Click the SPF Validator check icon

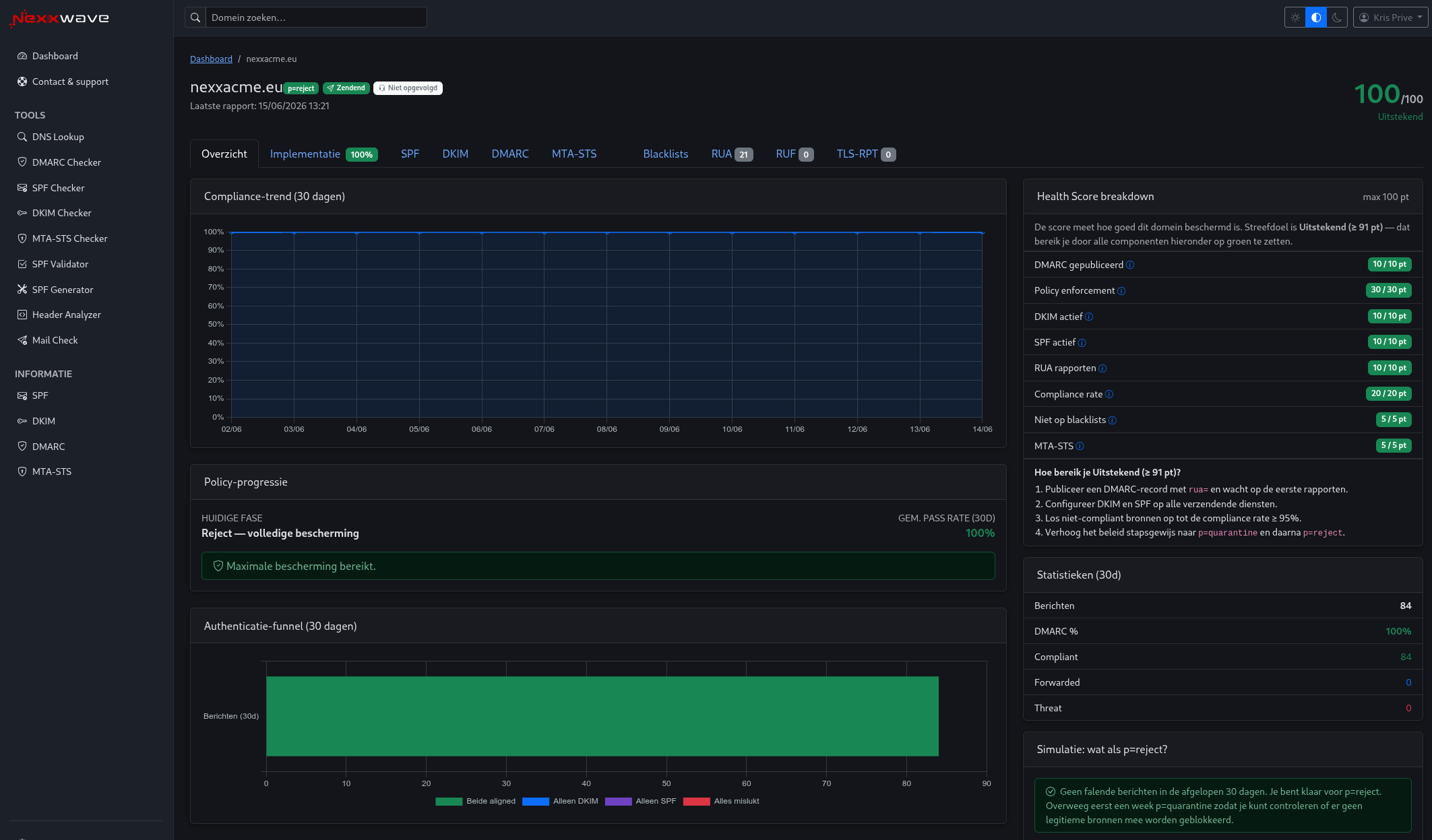point(22,264)
